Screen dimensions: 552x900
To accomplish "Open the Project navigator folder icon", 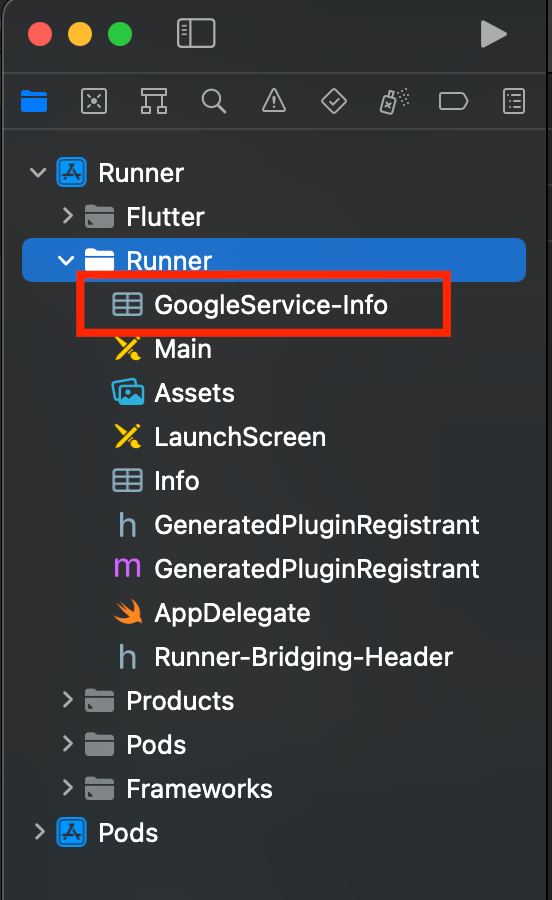I will [34, 102].
